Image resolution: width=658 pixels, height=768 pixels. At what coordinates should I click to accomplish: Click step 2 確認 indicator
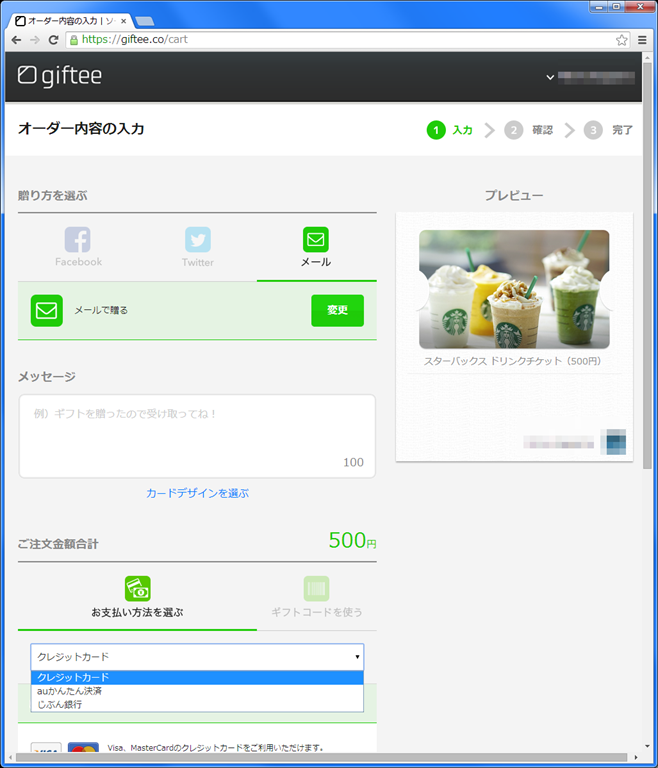pyautogui.click(x=529, y=130)
